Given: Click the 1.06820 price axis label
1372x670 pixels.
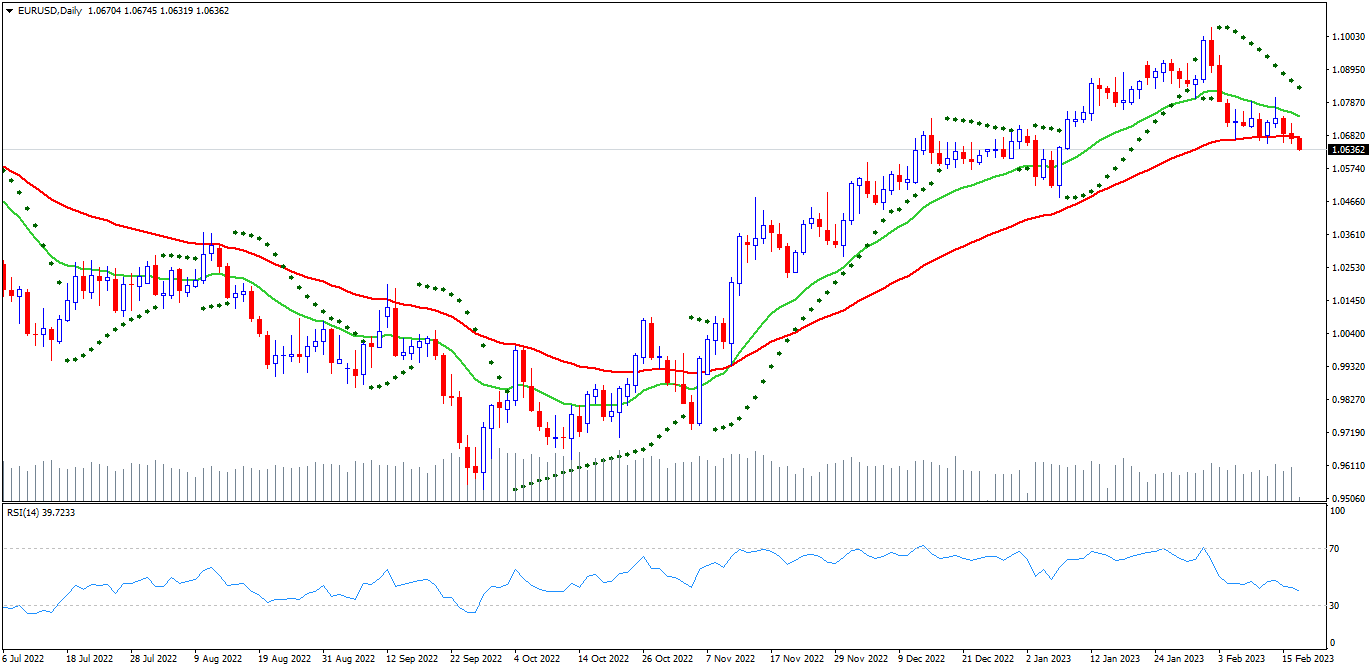Looking at the screenshot, I should click(x=1349, y=136).
